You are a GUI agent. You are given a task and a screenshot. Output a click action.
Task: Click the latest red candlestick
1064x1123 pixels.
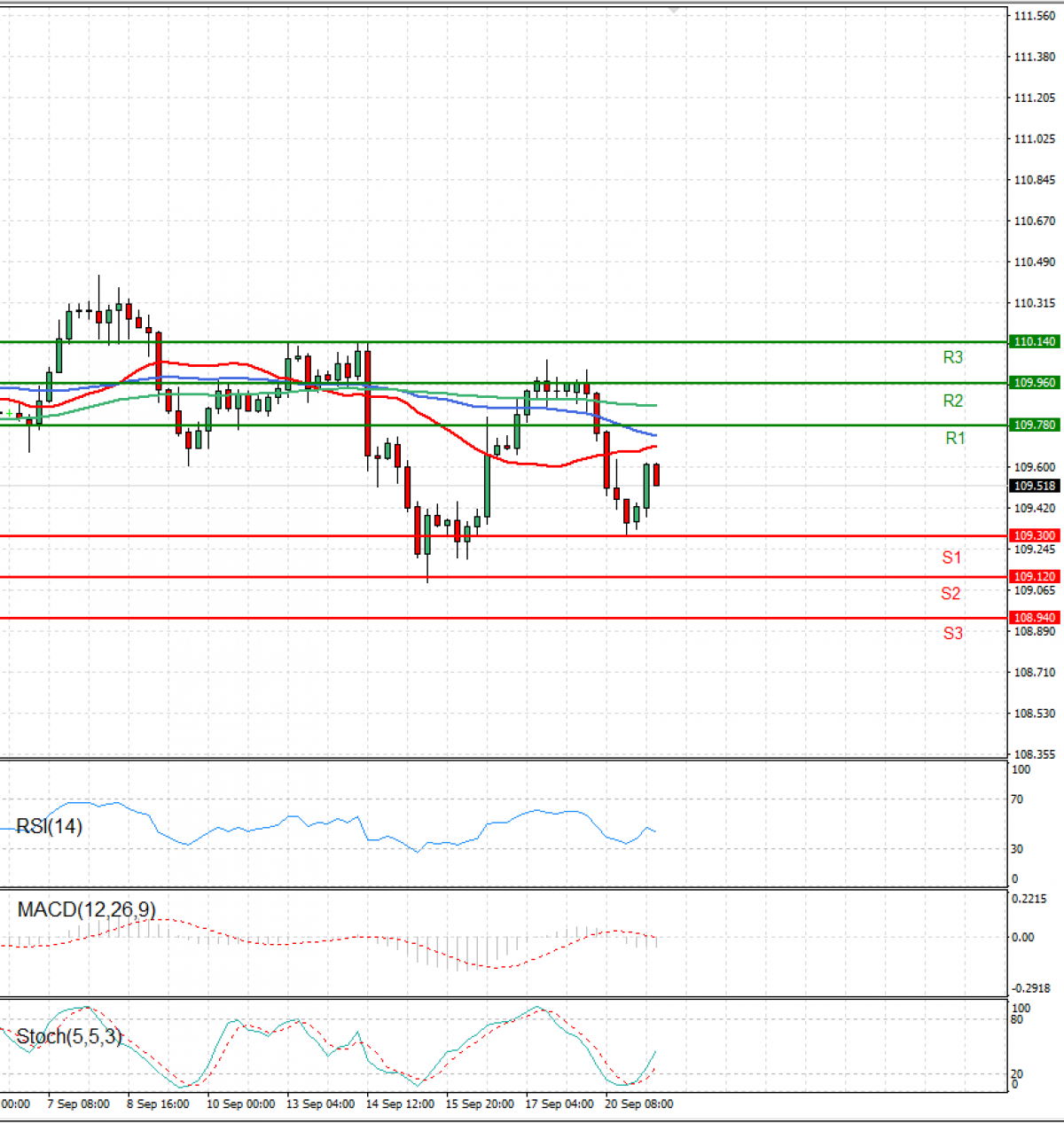point(656,475)
